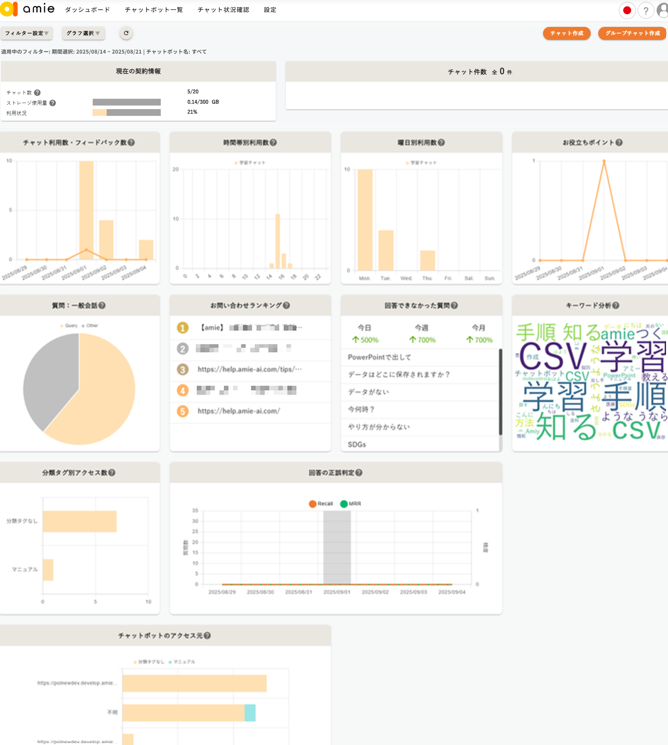Click help icon next to チャット数
The height and width of the screenshot is (745, 668).
38,92
